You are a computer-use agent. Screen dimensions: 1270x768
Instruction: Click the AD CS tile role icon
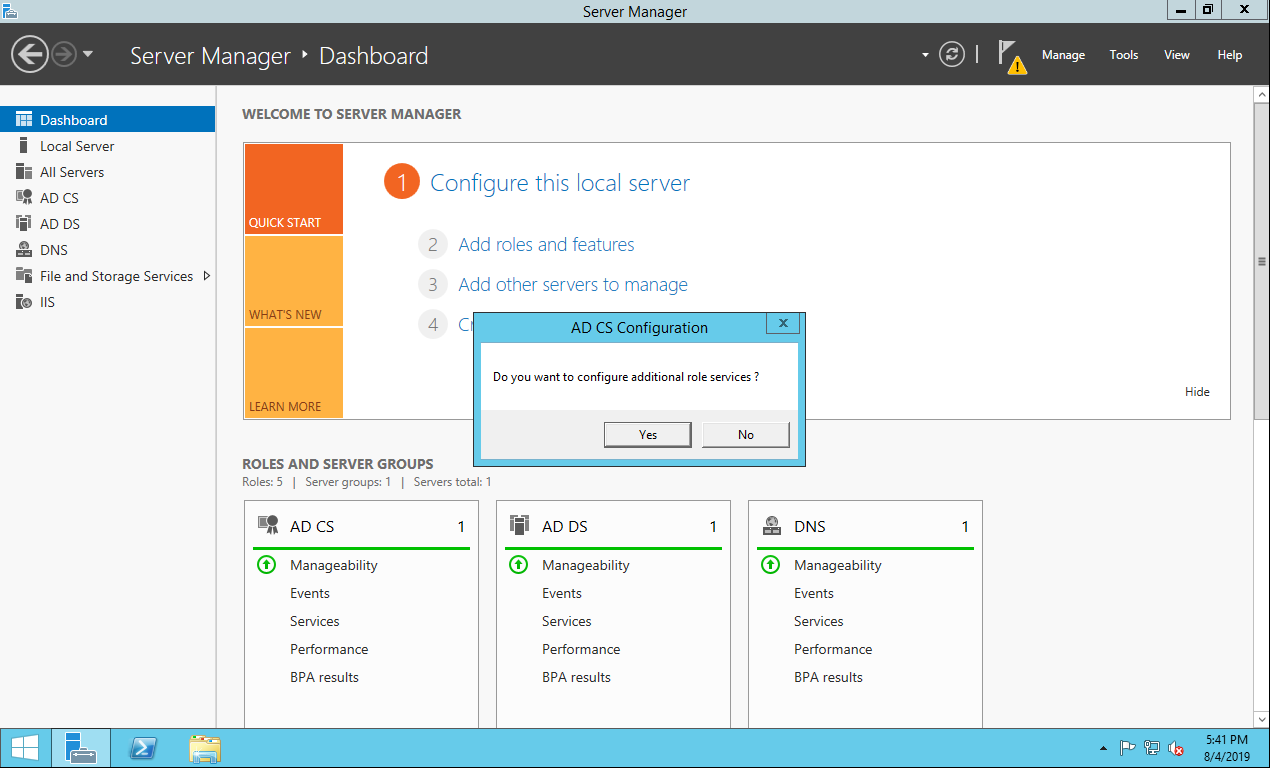click(x=268, y=526)
